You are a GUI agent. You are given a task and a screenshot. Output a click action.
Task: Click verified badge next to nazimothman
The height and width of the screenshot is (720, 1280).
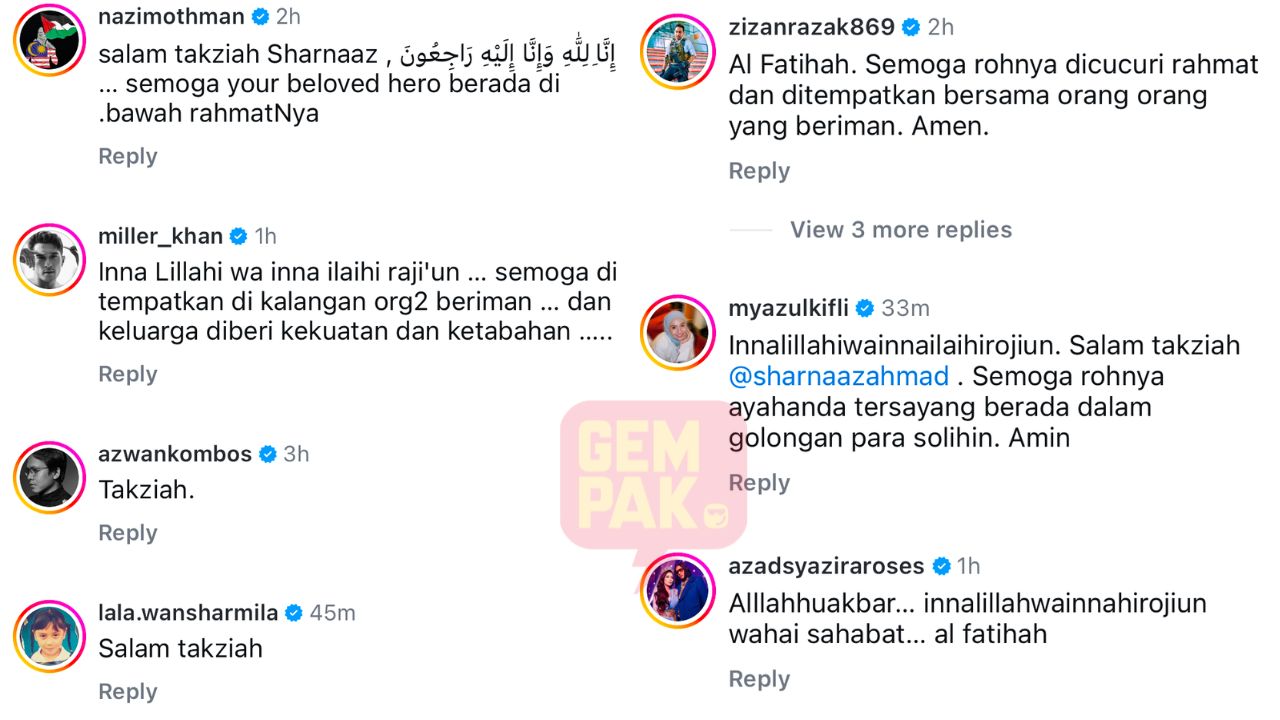click(260, 16)
